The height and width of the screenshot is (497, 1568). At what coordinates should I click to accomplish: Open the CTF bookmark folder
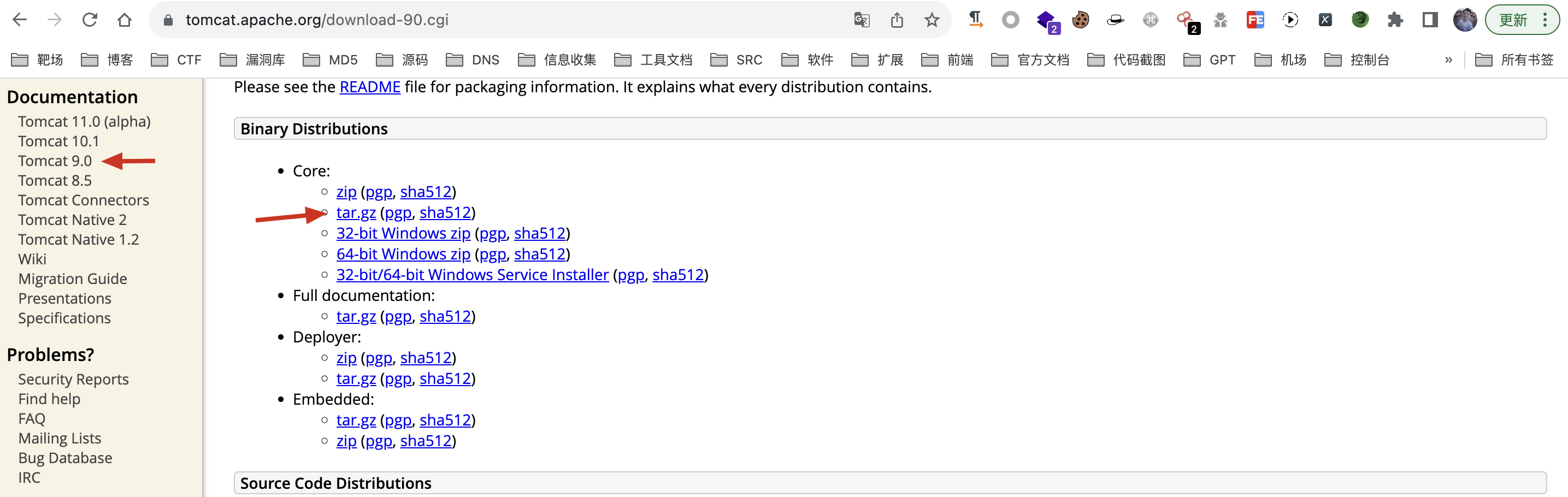[176, 60]
